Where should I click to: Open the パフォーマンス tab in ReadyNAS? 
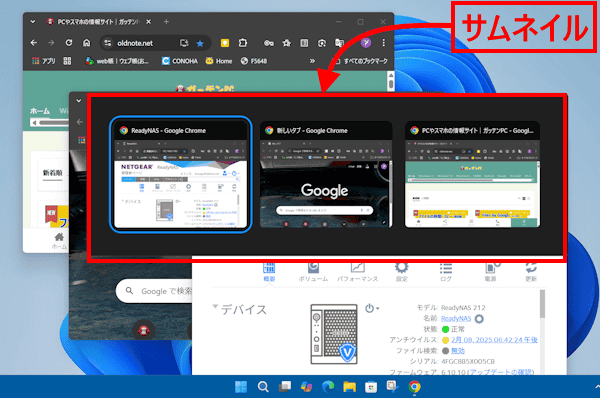click(x=357, y=272)
